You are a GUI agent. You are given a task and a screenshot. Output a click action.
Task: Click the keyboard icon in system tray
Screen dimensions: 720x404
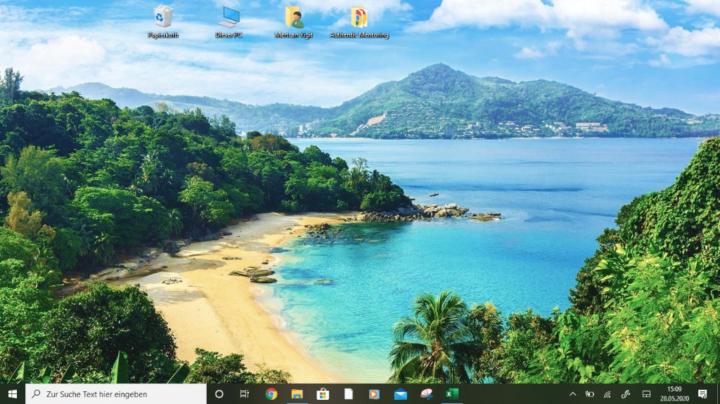(x=646, y=394)
